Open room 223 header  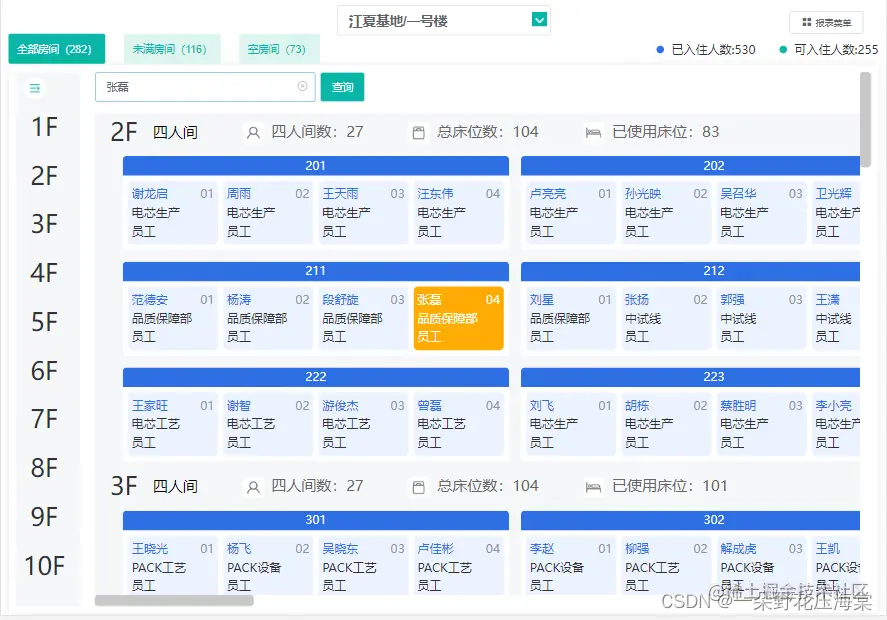click(x=690, y=377)
